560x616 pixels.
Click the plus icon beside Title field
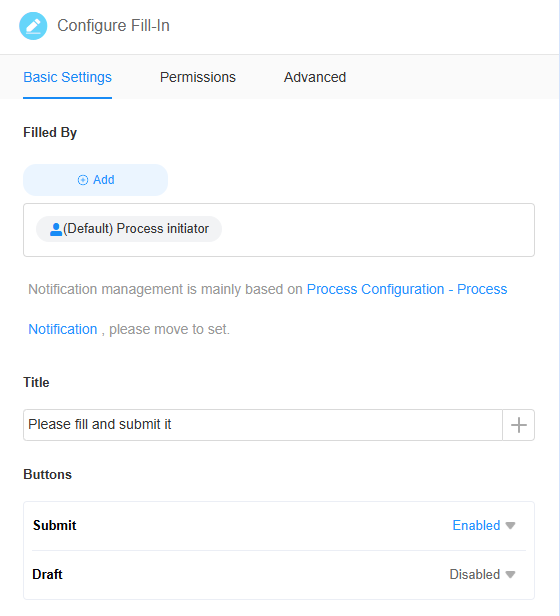(x=518, y=425)
